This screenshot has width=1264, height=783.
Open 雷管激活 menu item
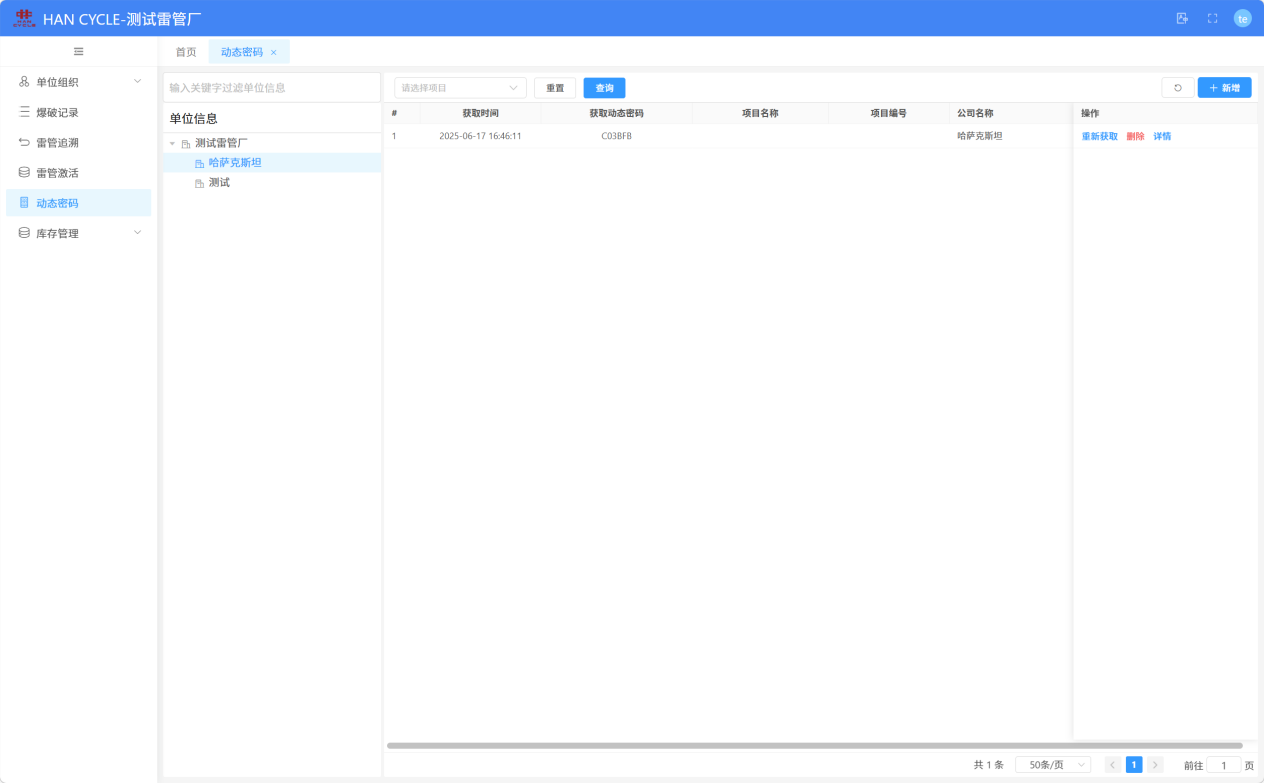(78, 173)
